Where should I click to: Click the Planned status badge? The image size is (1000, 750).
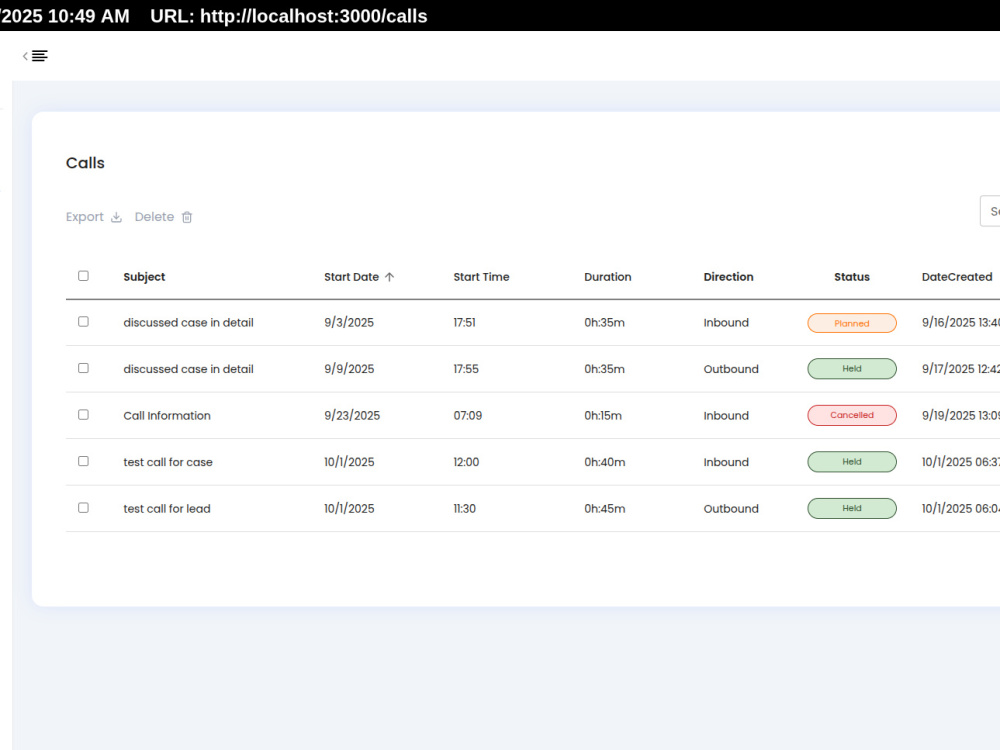coord(852,323)
